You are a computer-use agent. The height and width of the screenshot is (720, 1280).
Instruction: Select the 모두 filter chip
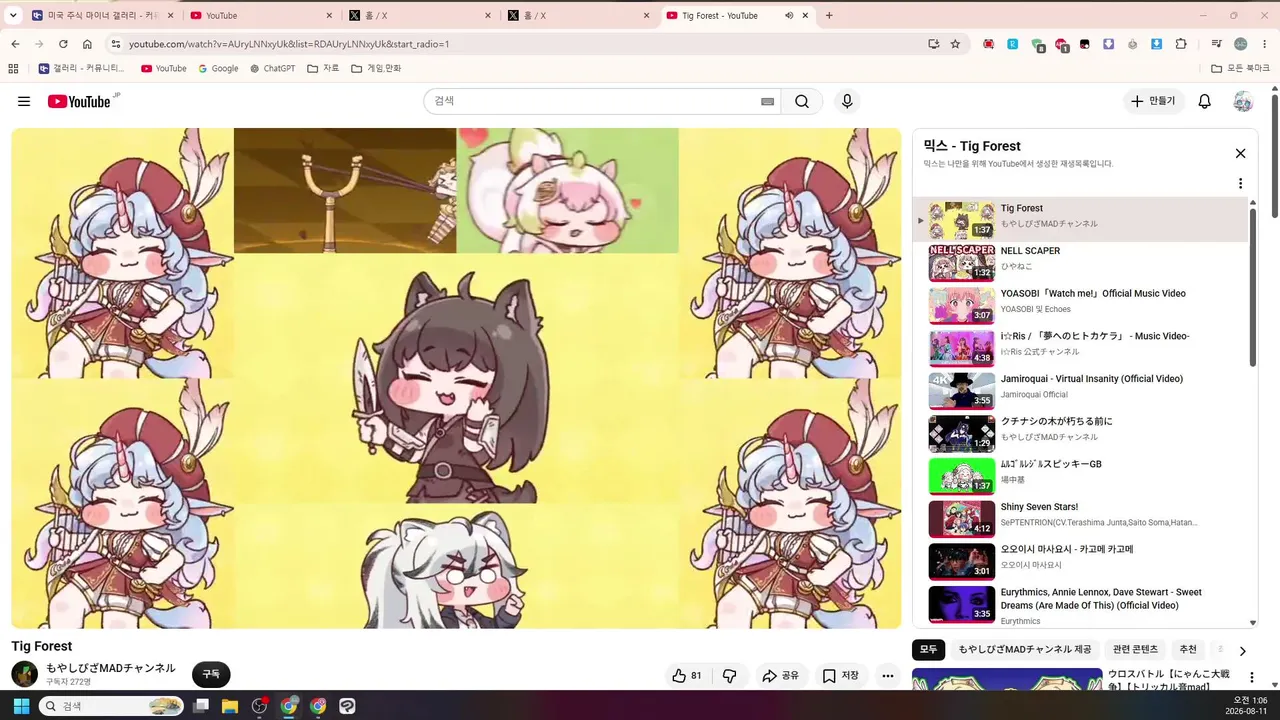[928, 650]
